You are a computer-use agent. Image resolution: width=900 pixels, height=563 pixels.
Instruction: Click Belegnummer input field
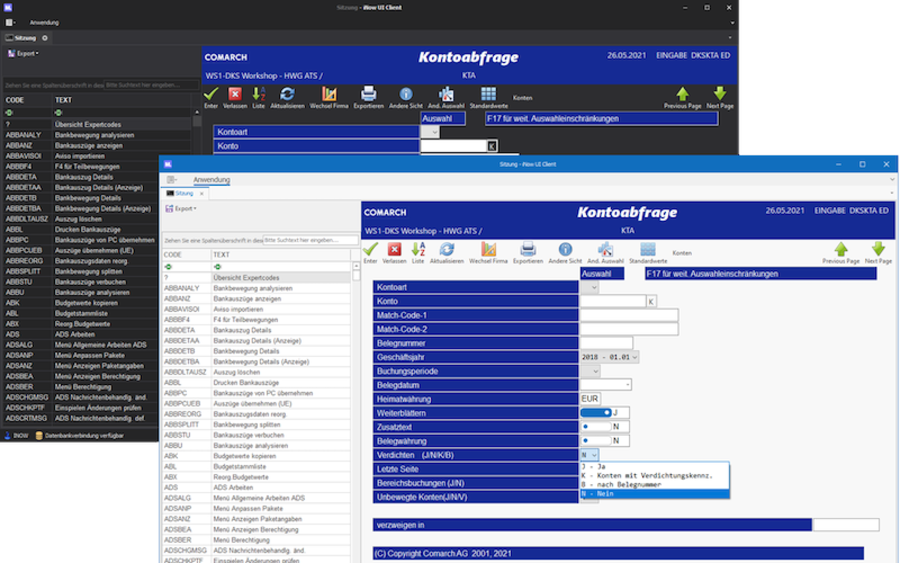pyautogui.click(x=606, y=343)
